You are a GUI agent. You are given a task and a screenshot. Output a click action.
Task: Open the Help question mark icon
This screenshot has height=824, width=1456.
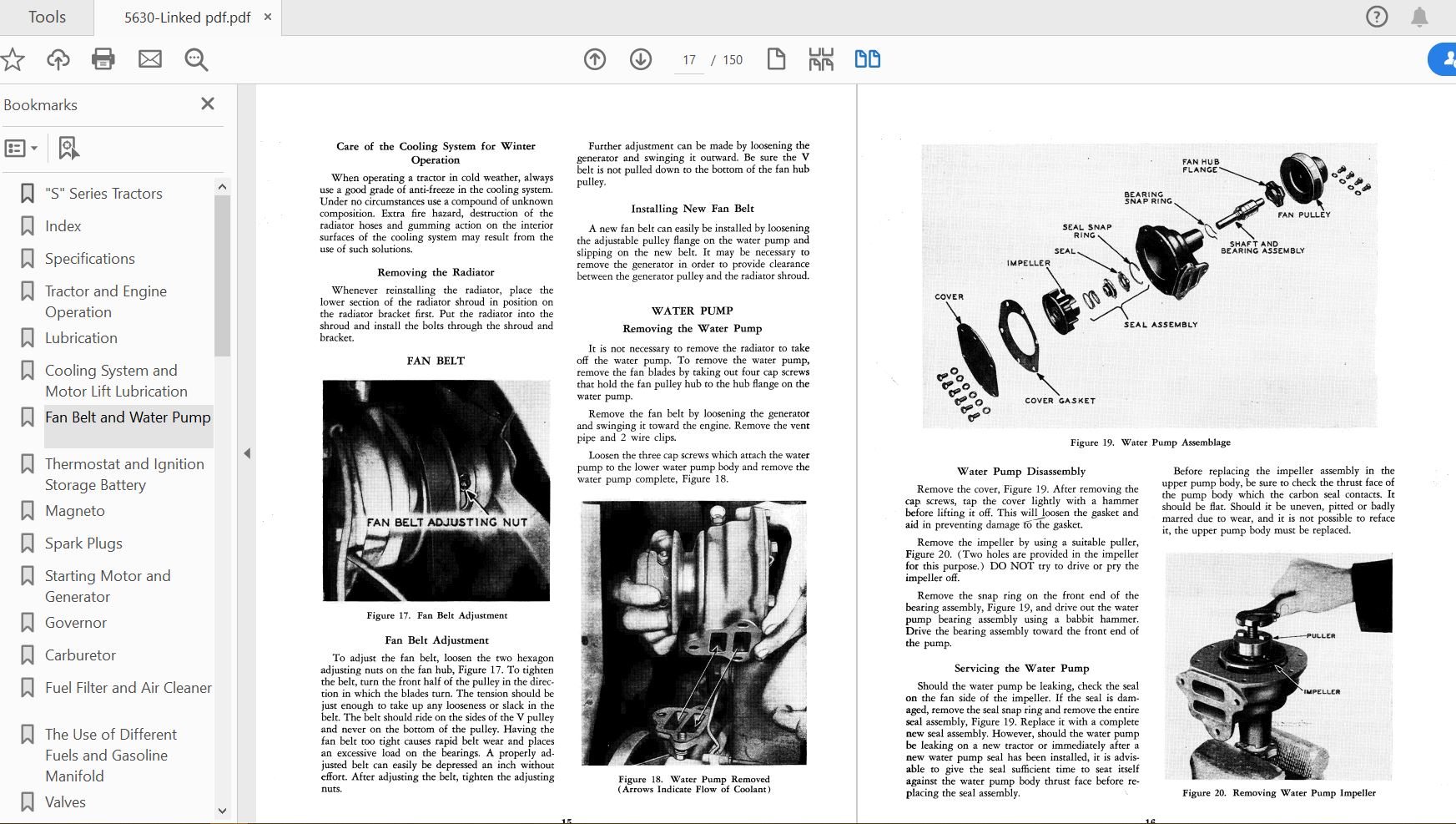(x=1377, y=17)
